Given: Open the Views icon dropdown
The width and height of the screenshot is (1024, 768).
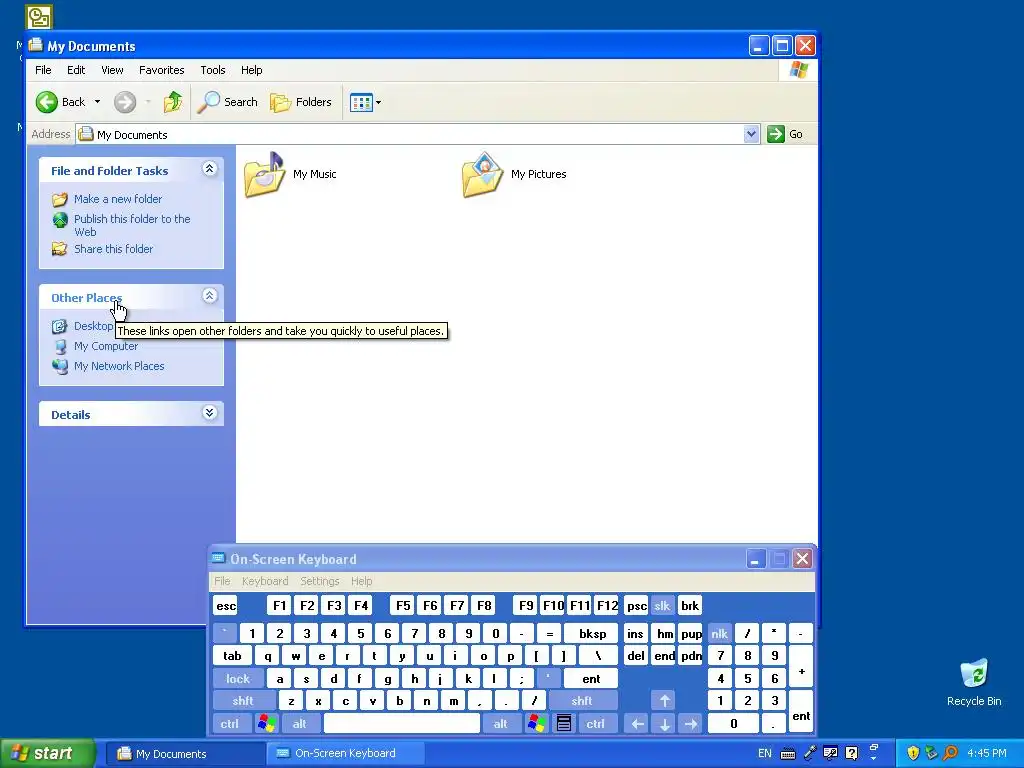Looking at the screenshot, I should pyautogui.click(x=365, y=102).
